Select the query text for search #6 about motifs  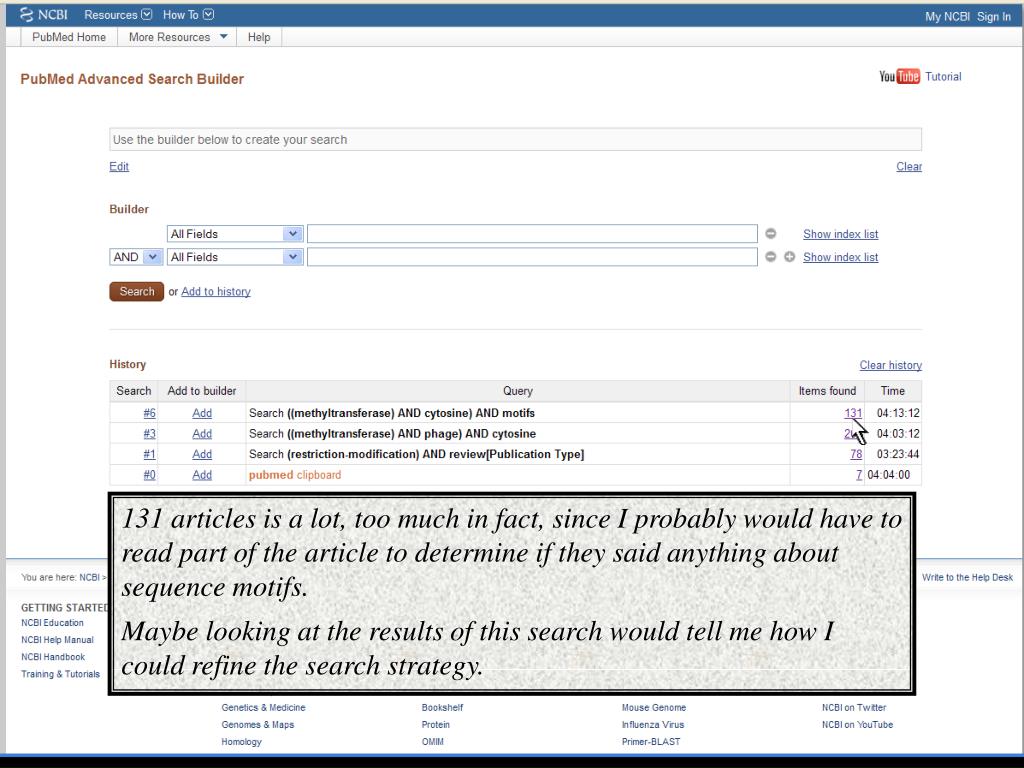pos(392,413)
